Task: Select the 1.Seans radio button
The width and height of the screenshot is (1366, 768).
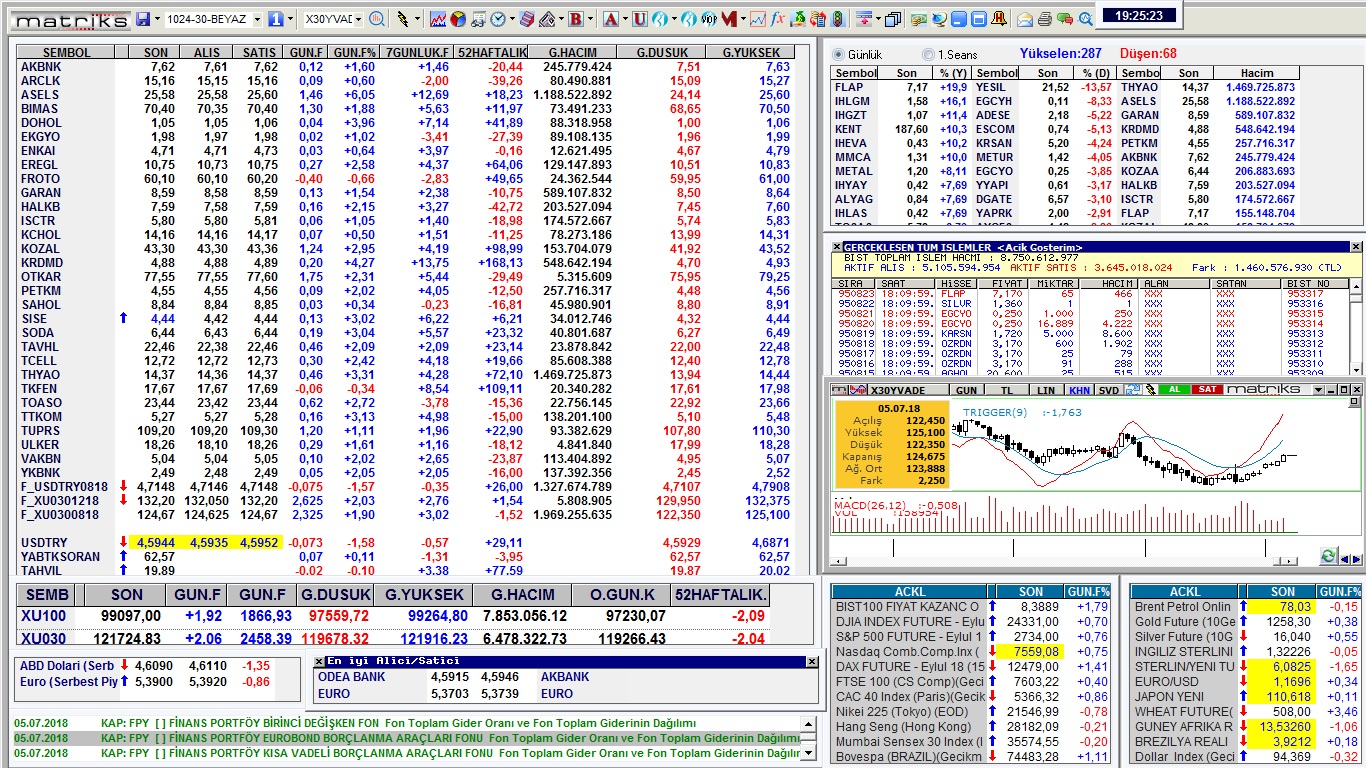Action: 927,54
